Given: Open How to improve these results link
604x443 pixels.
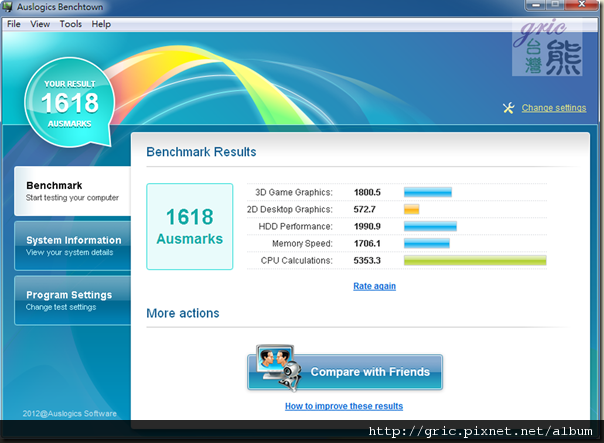Looking at the screenshot, I should 344,406.
